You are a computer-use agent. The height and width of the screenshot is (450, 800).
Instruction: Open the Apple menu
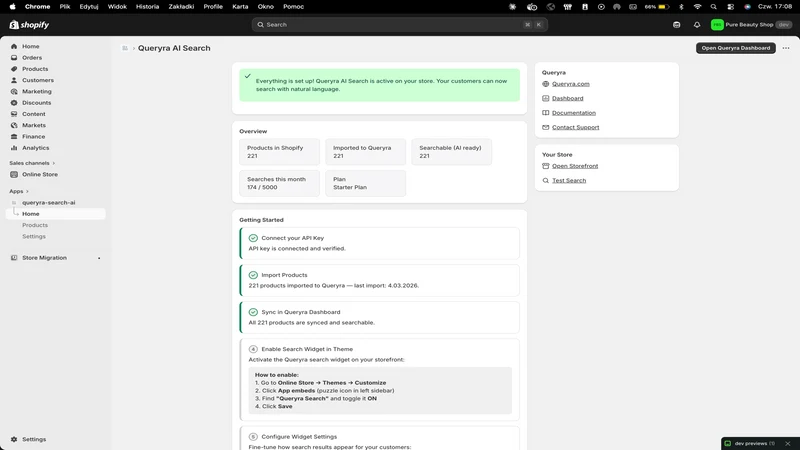[12, 7]
